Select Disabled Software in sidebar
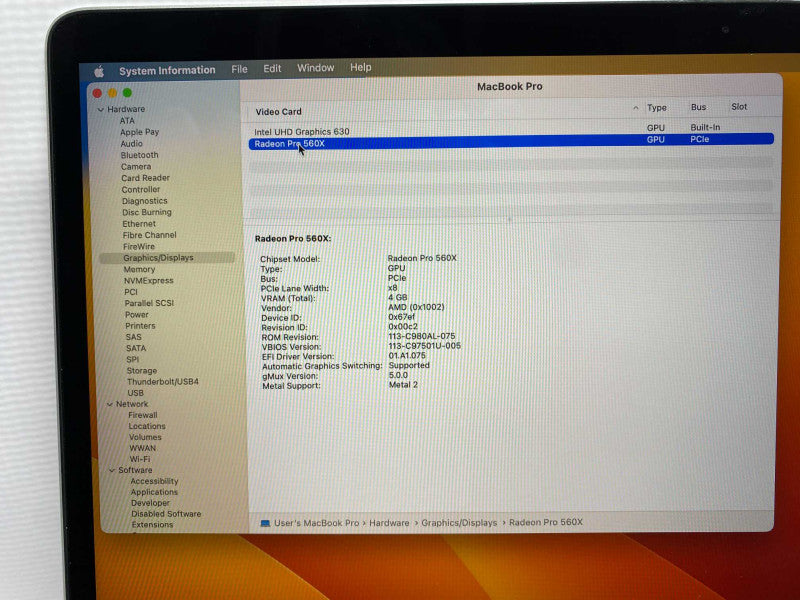 (166, 514)
